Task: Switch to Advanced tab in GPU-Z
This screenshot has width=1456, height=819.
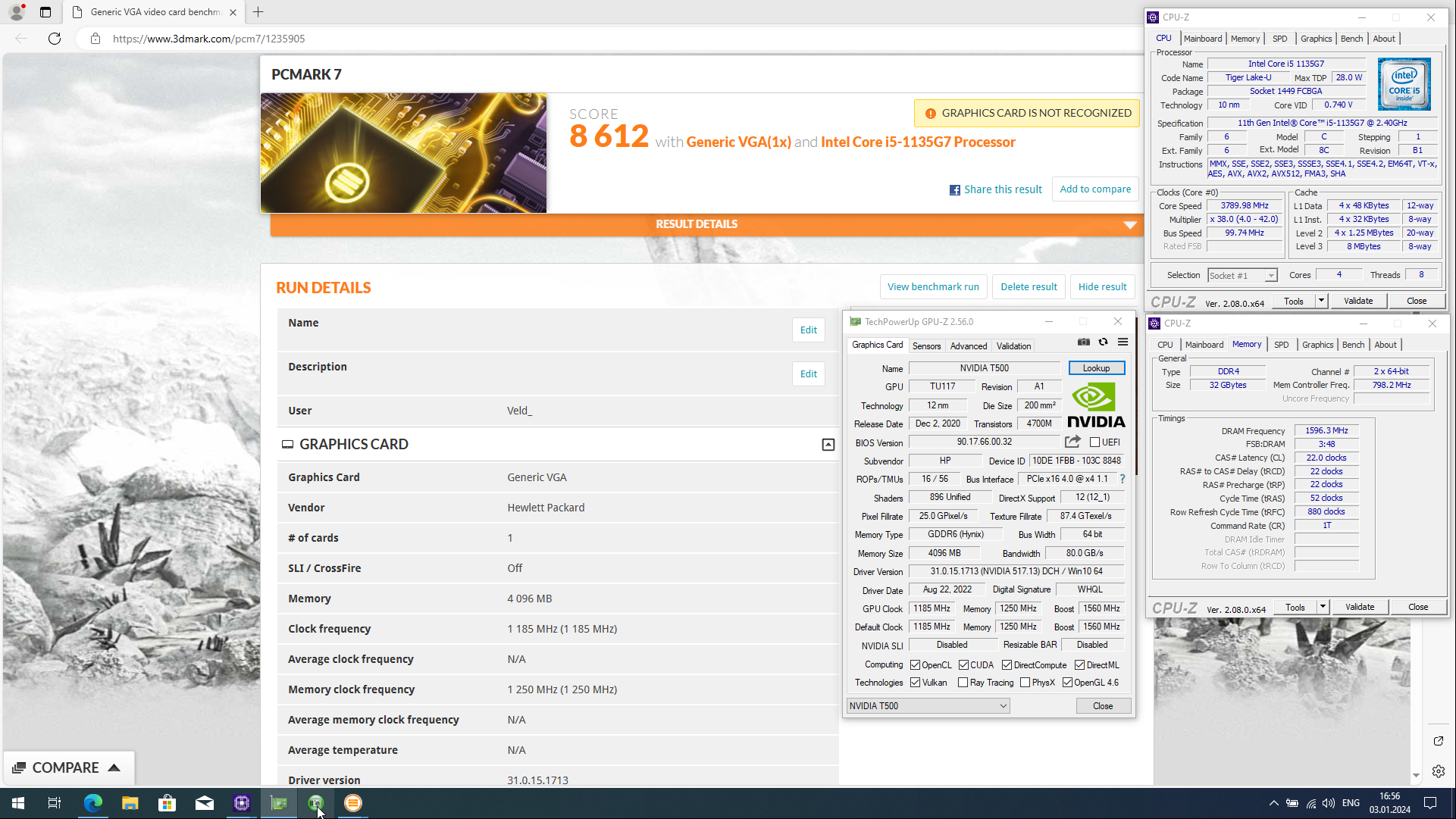Action: pyautogui.click(x=969, y=346)
